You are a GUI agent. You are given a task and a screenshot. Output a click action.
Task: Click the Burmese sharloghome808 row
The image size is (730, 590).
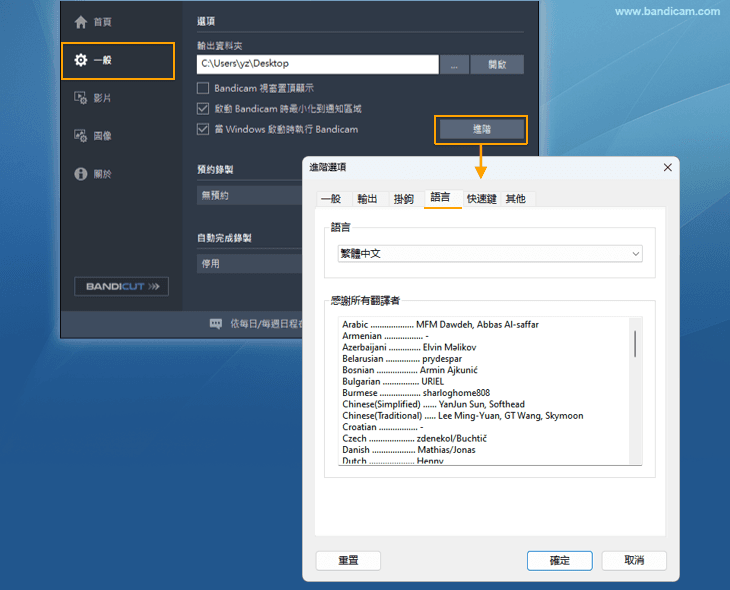tap(416, 393)
